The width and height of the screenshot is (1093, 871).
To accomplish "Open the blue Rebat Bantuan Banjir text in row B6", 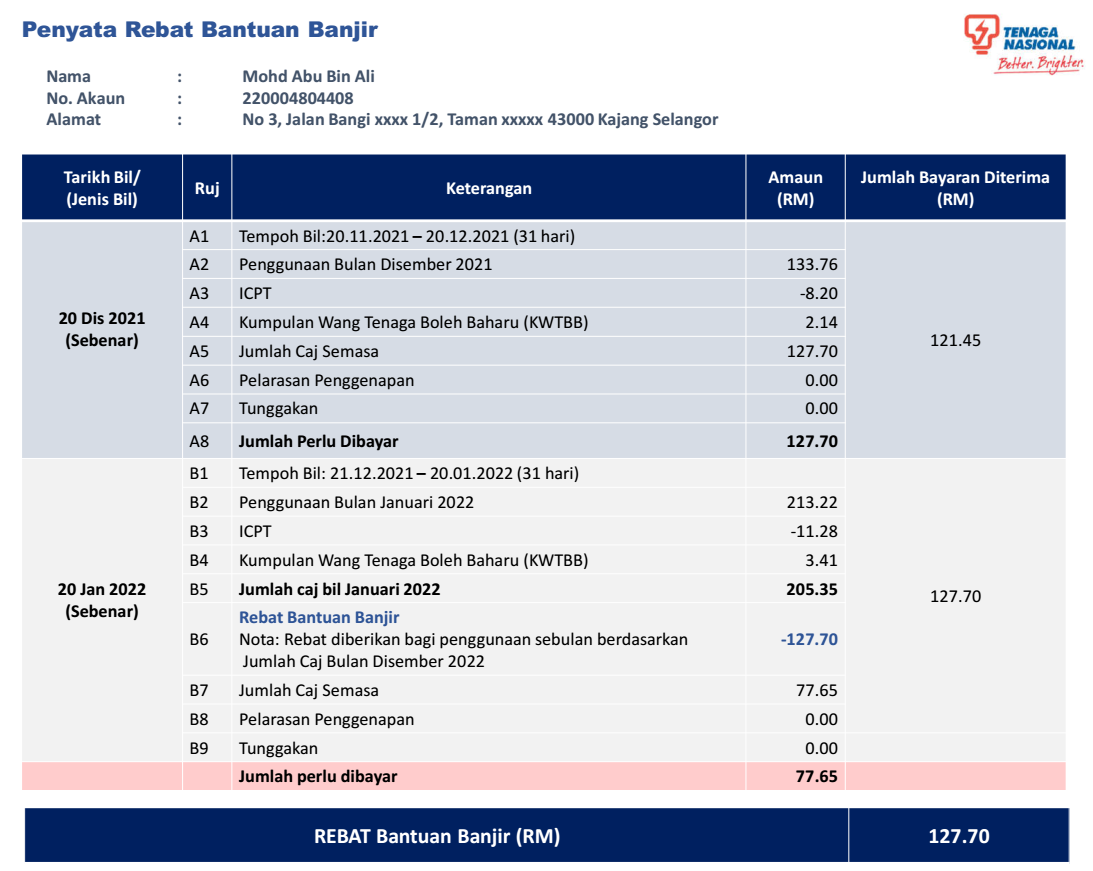I will coord(319,618).
